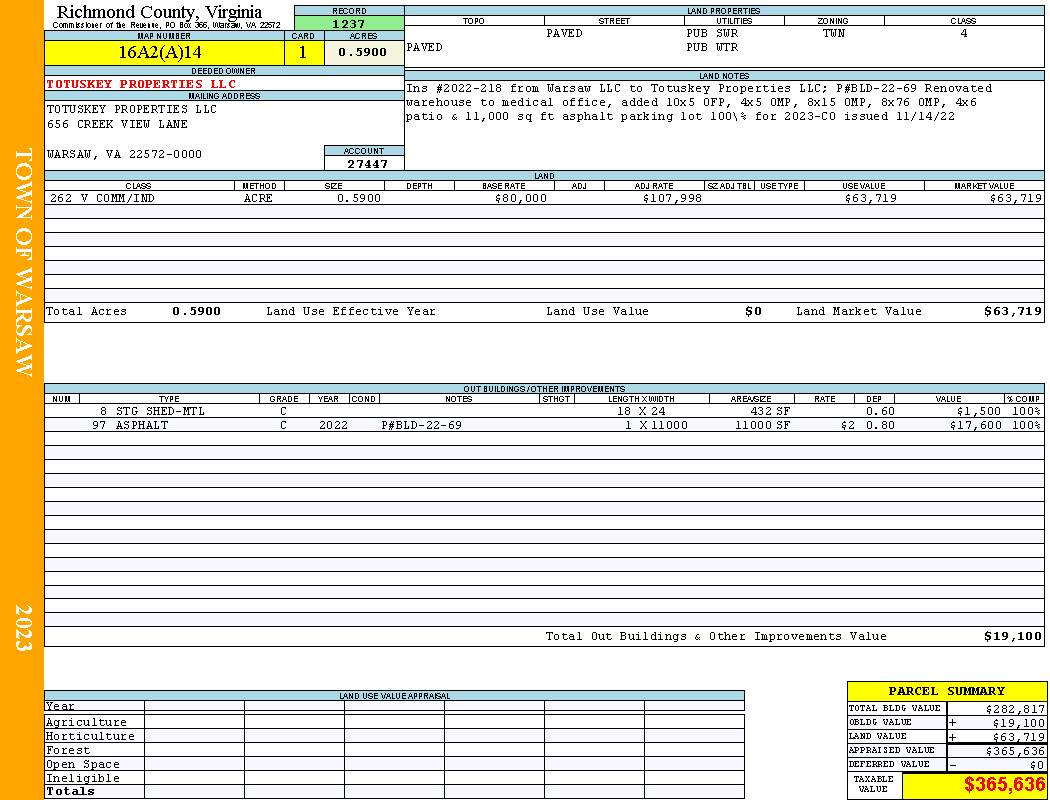Click the card number 1 field
This screenshot has width=1050, height=800.
tap(303, 52)
